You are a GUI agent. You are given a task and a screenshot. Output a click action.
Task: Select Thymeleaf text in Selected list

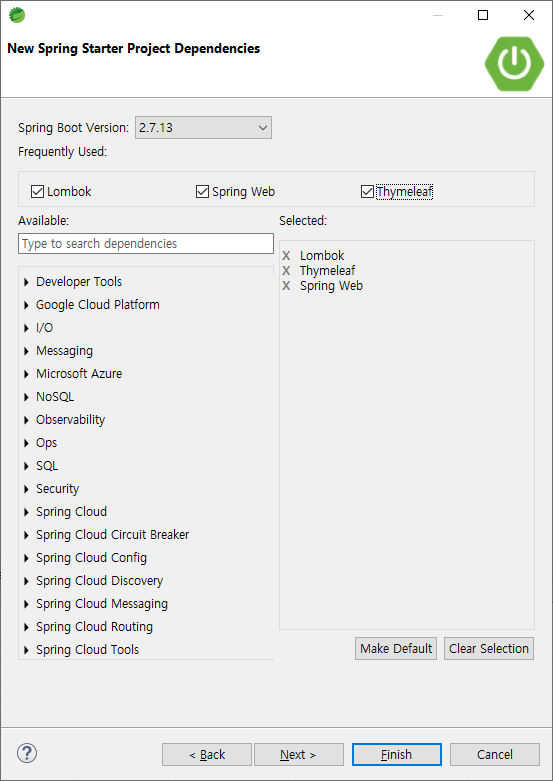tap(327, 270)
